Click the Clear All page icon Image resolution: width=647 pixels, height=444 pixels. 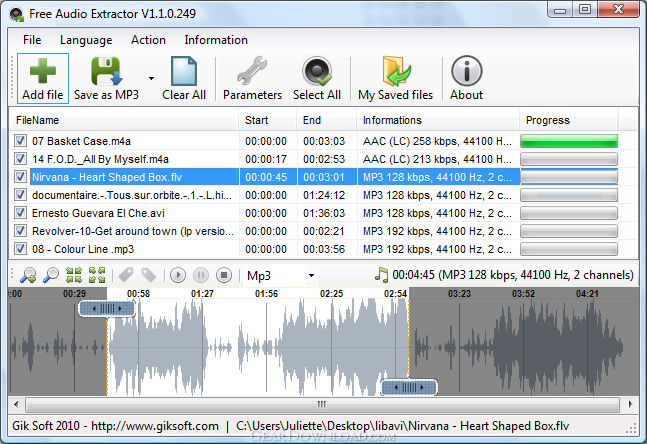(x=184, y=71)
